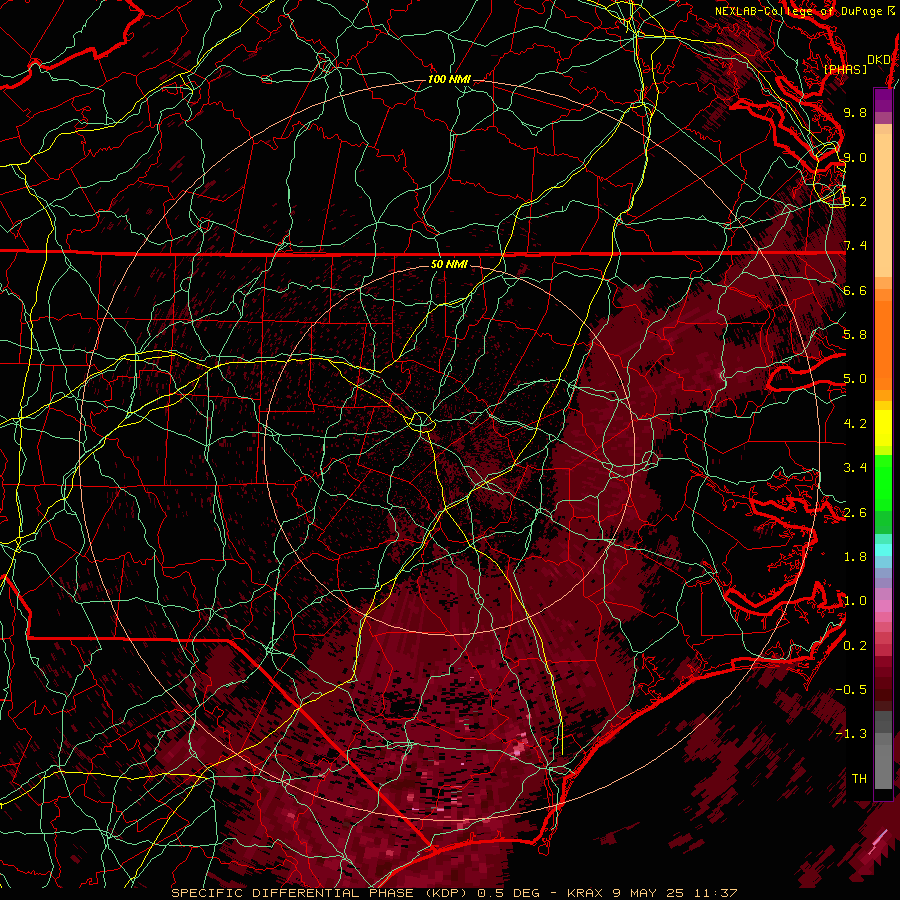Click the "TH" threshold legend label
Screen dimensions: 900x900
tap(859, 779)
